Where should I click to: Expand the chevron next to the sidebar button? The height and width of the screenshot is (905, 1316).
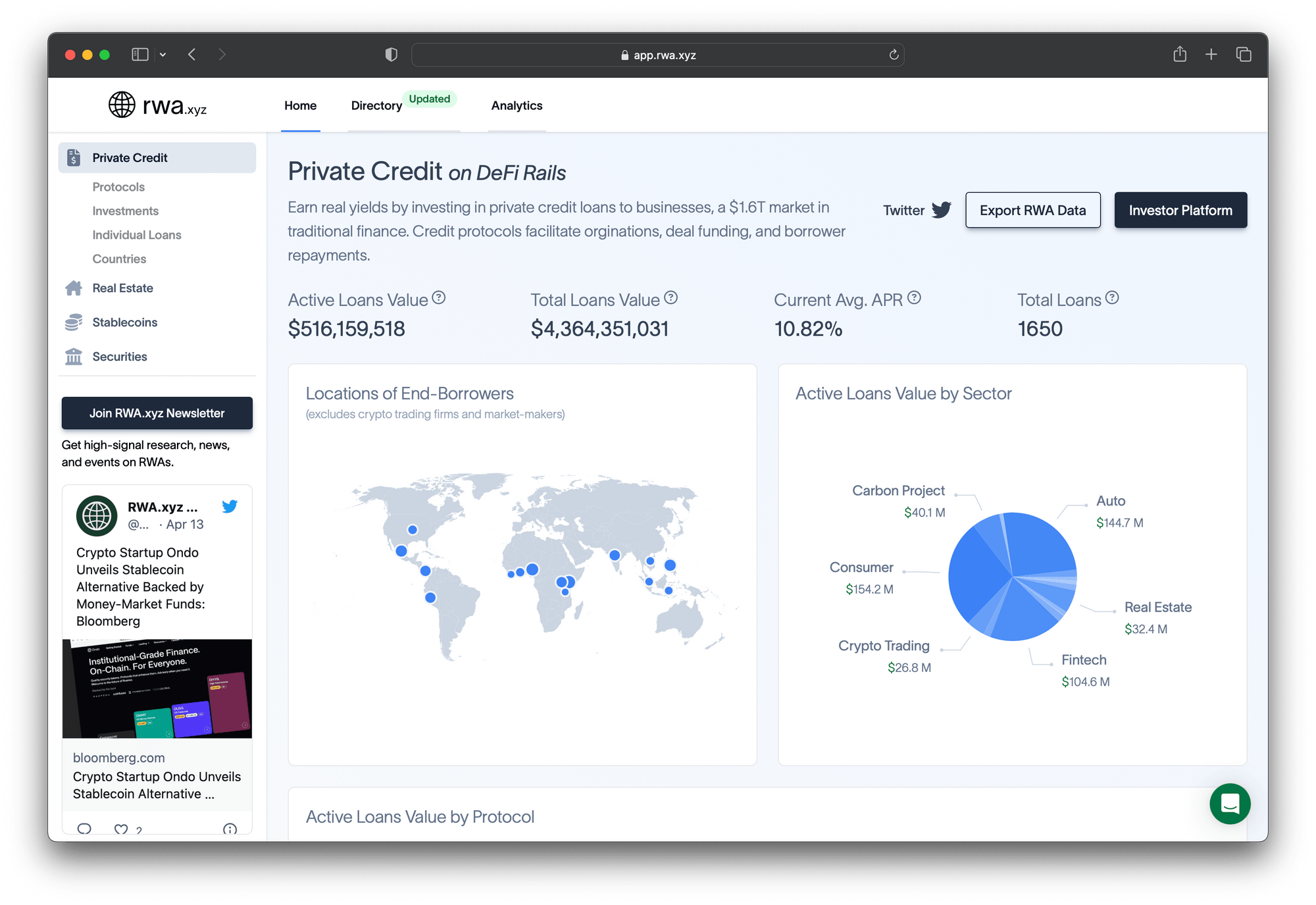click(x=163, y=55)
